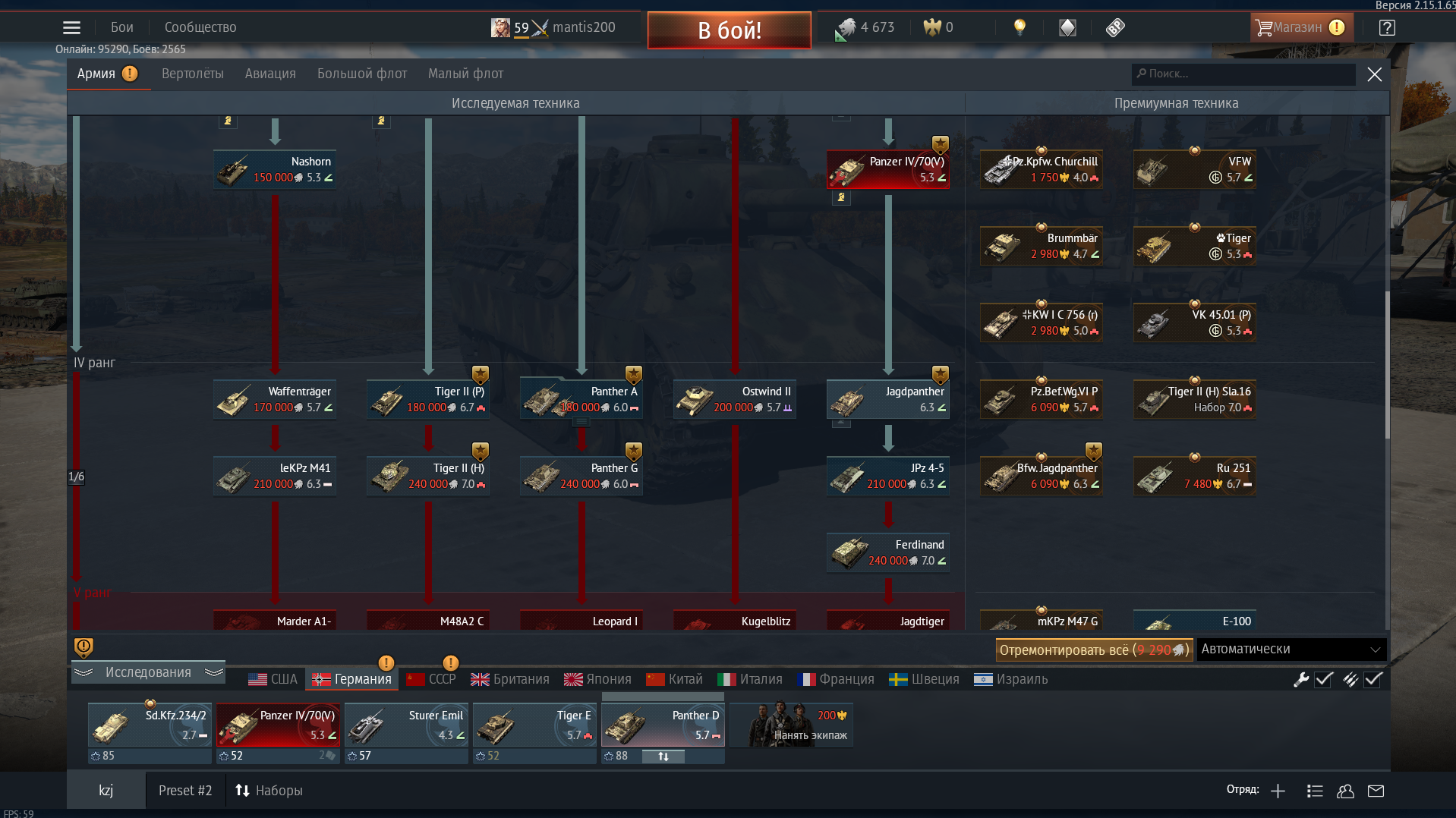Image resolution: width=1456 pixels, height=818 pixels.
Task: Toggle the auto-refill ammo checkbox
Action: coord(1372,679)
